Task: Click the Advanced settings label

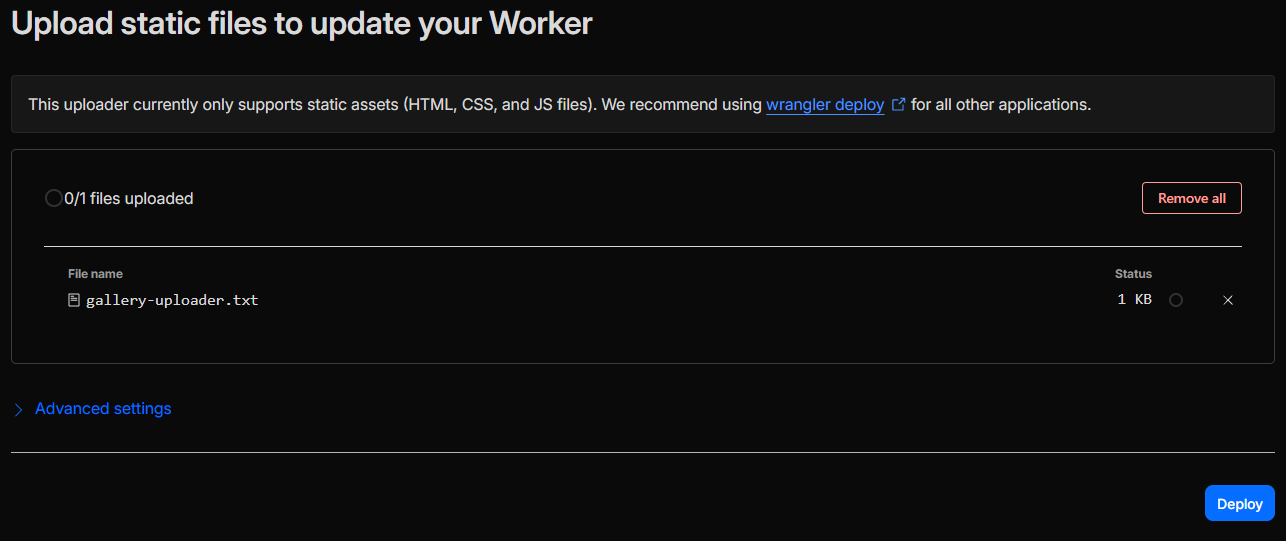Action: (x=103, y=408)
